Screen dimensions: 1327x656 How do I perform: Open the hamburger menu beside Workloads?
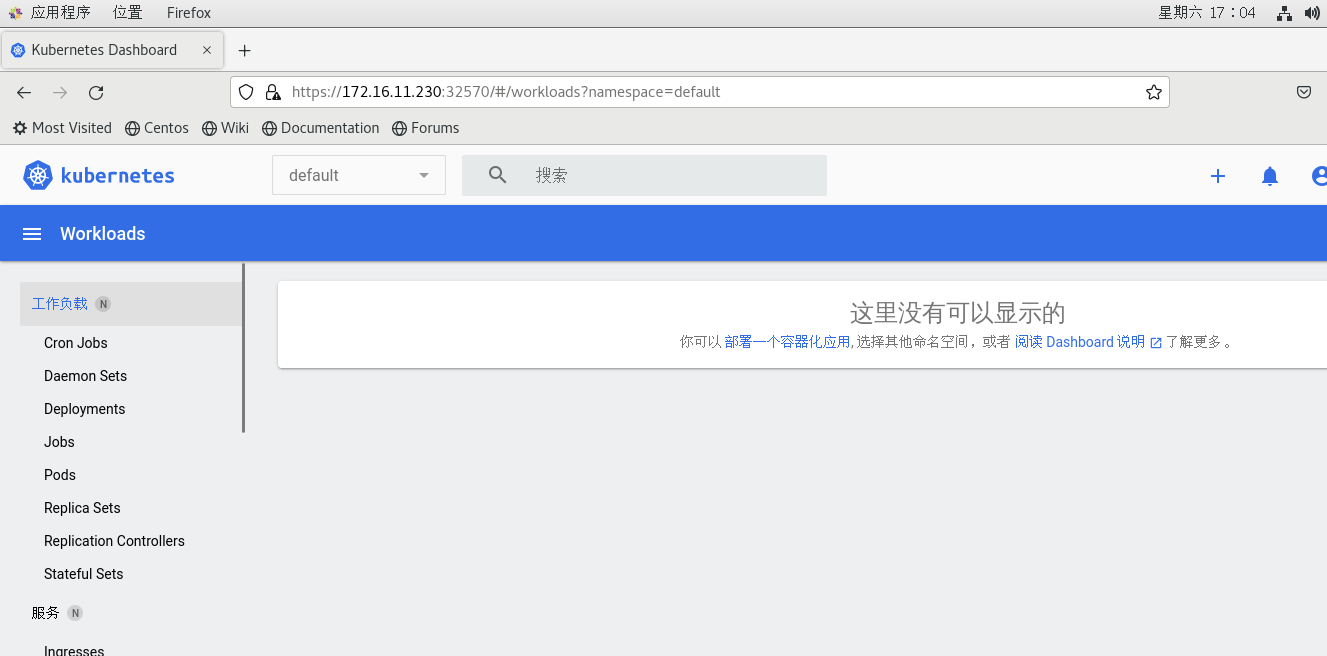coord(32,234)
